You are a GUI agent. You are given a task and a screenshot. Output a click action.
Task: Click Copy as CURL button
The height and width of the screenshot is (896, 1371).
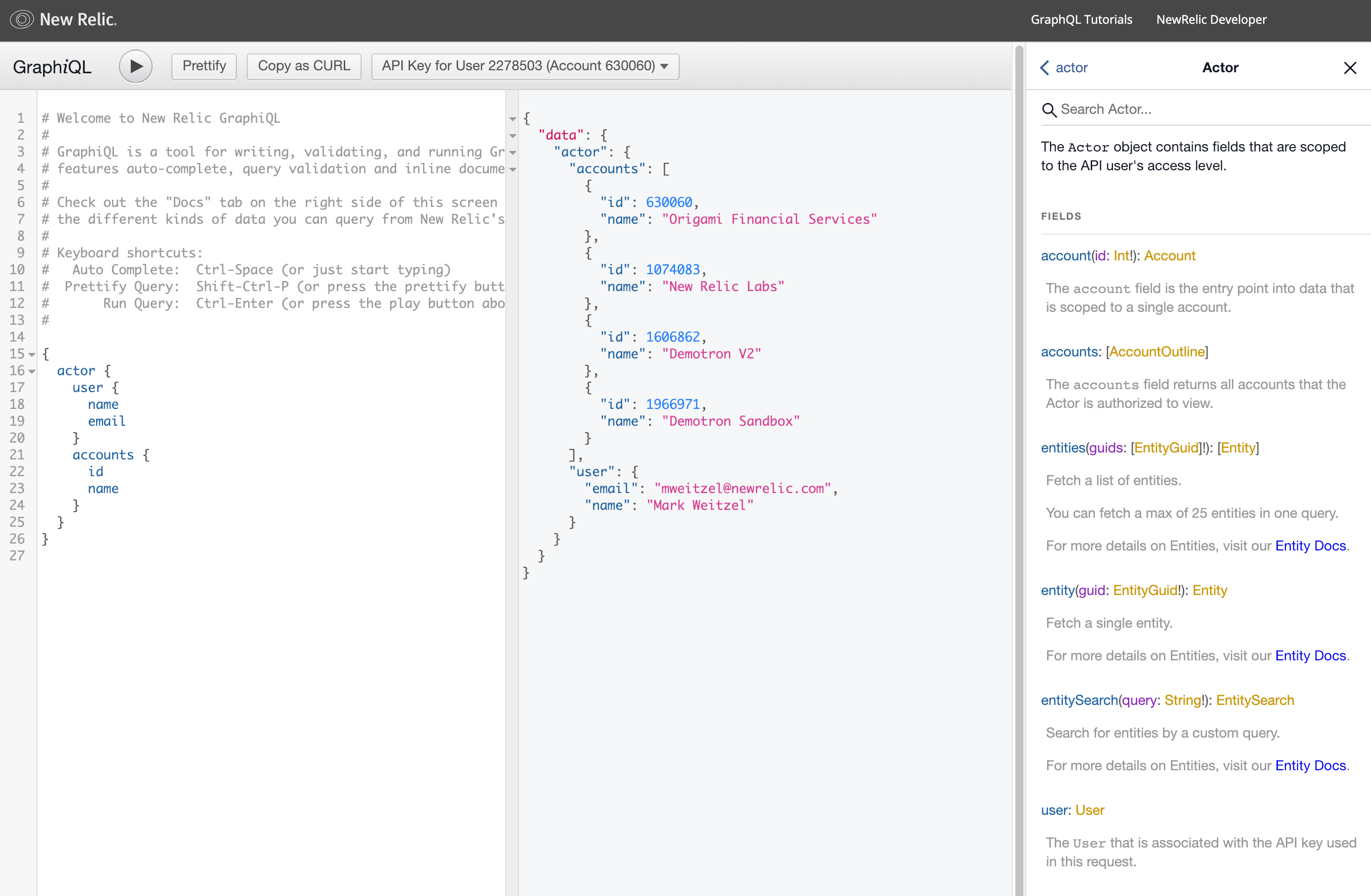[304, 66]
